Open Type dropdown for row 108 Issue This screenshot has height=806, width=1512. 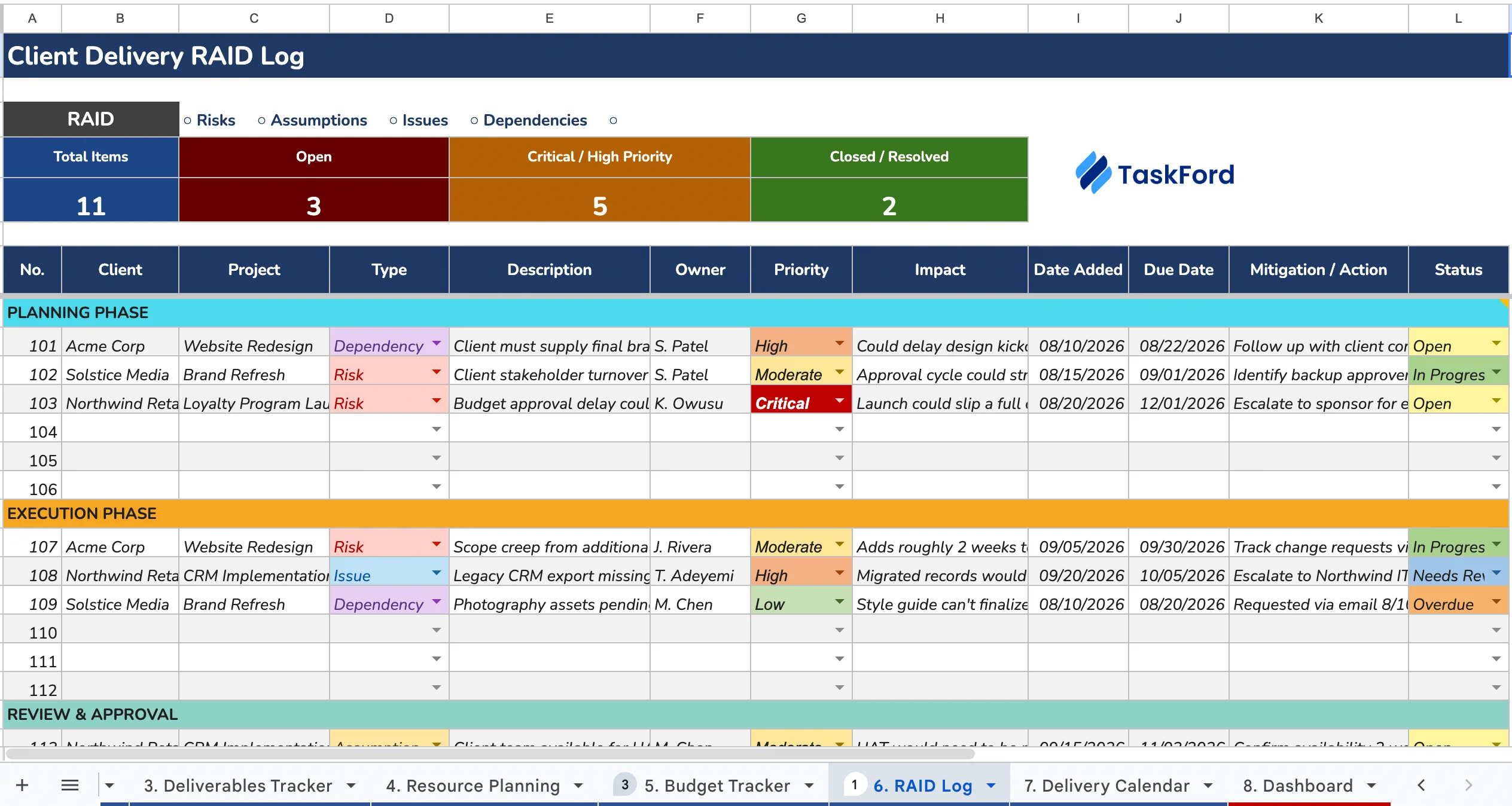437,573
